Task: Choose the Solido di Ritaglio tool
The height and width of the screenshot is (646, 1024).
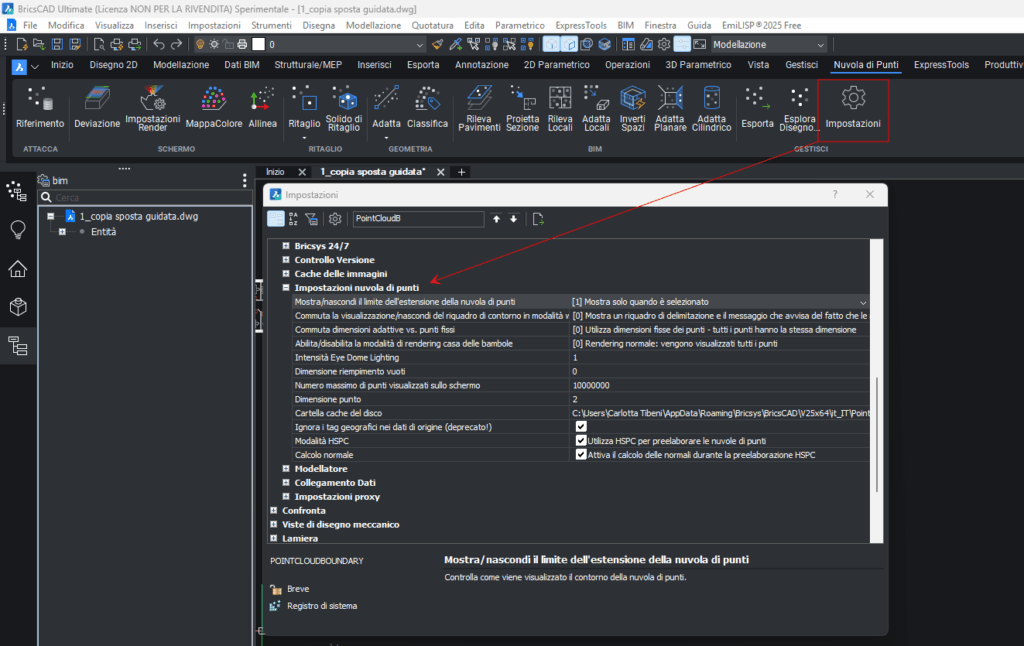Action: pos(344,108)
